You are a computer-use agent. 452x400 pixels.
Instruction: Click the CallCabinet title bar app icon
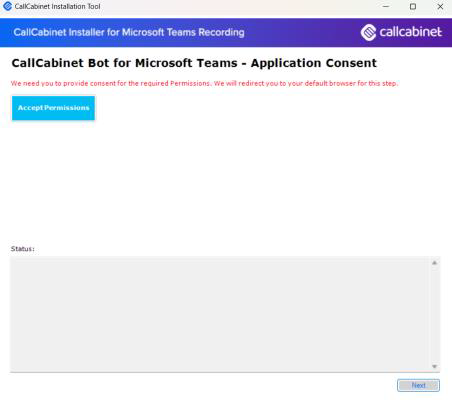7,6
